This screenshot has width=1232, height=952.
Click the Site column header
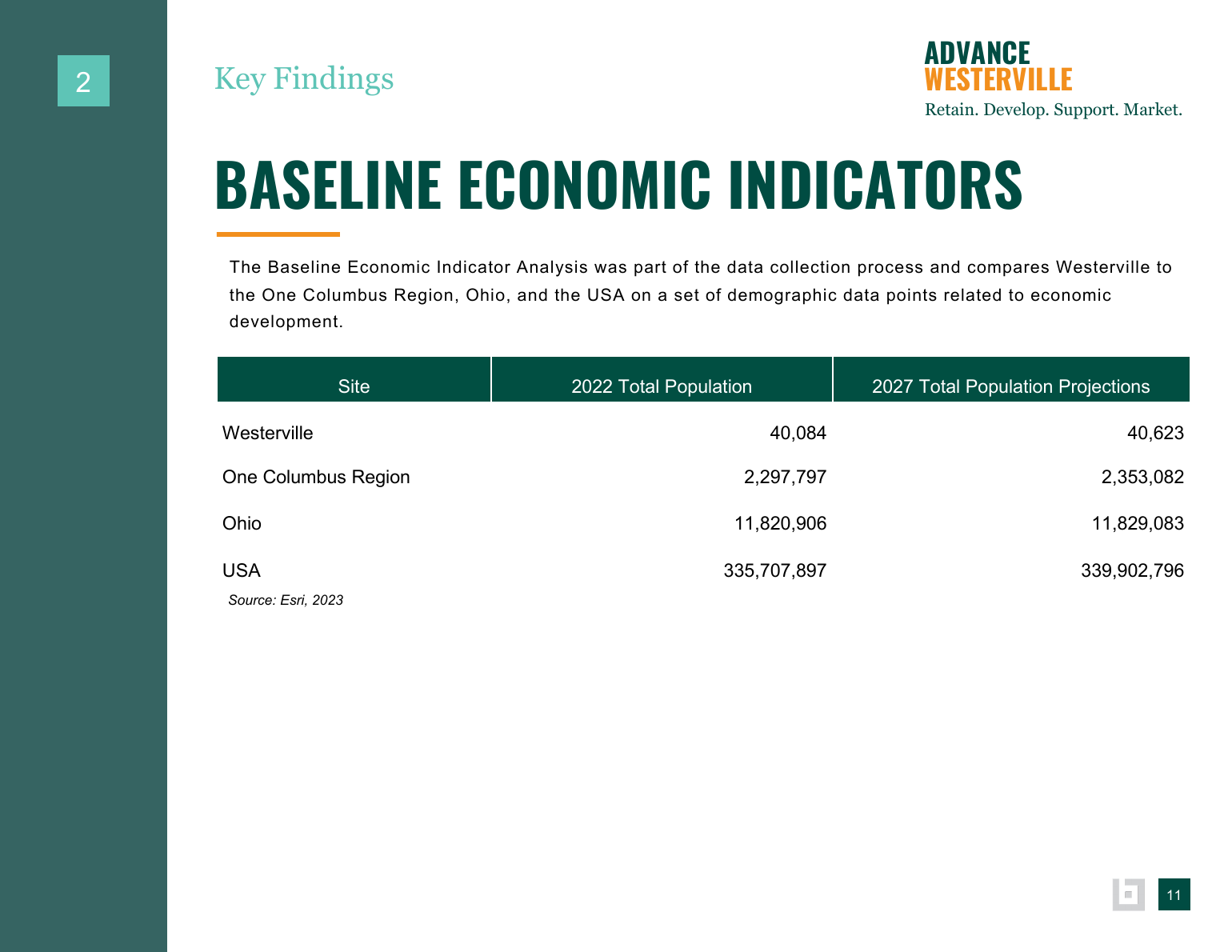click(x=354, y=379)
